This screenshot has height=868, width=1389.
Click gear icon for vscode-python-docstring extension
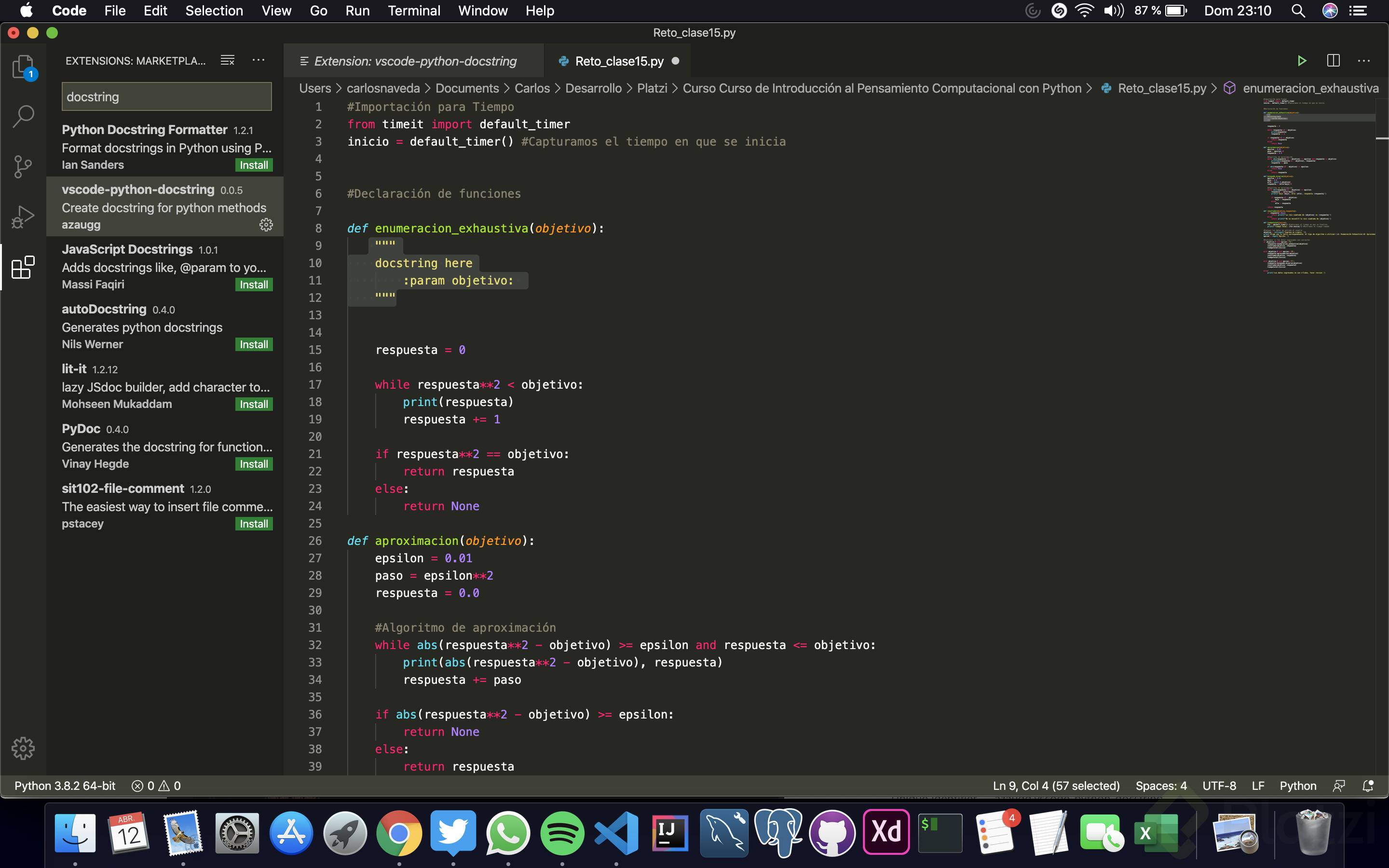[266, 224]
